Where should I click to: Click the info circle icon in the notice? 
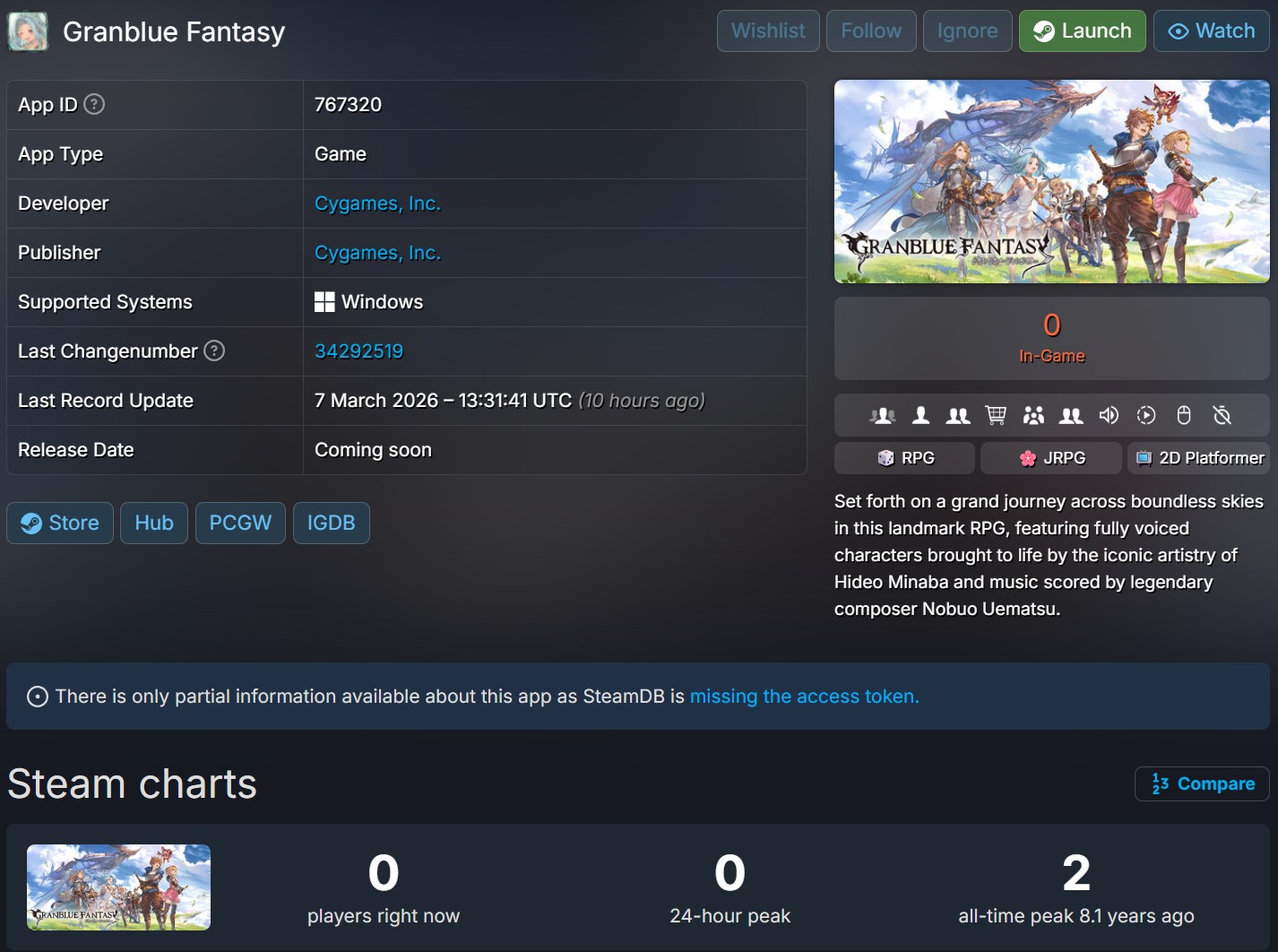[x=38, y=697]
